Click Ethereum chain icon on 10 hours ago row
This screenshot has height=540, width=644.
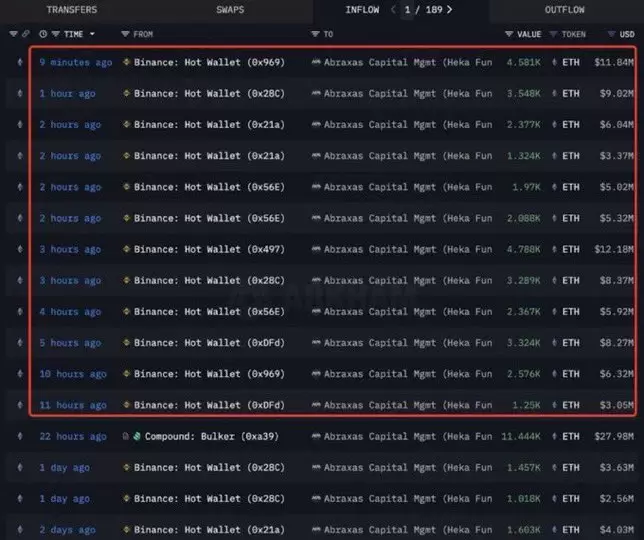[20, 374]
